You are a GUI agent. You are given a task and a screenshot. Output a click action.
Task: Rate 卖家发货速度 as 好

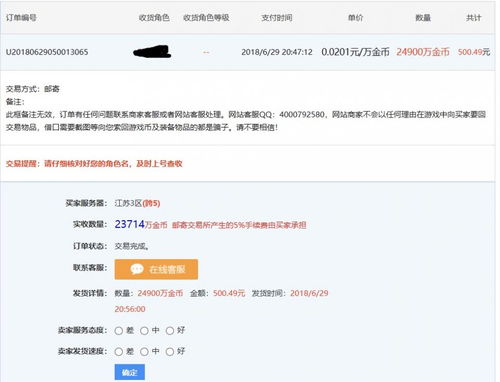(x=170, y=352)
